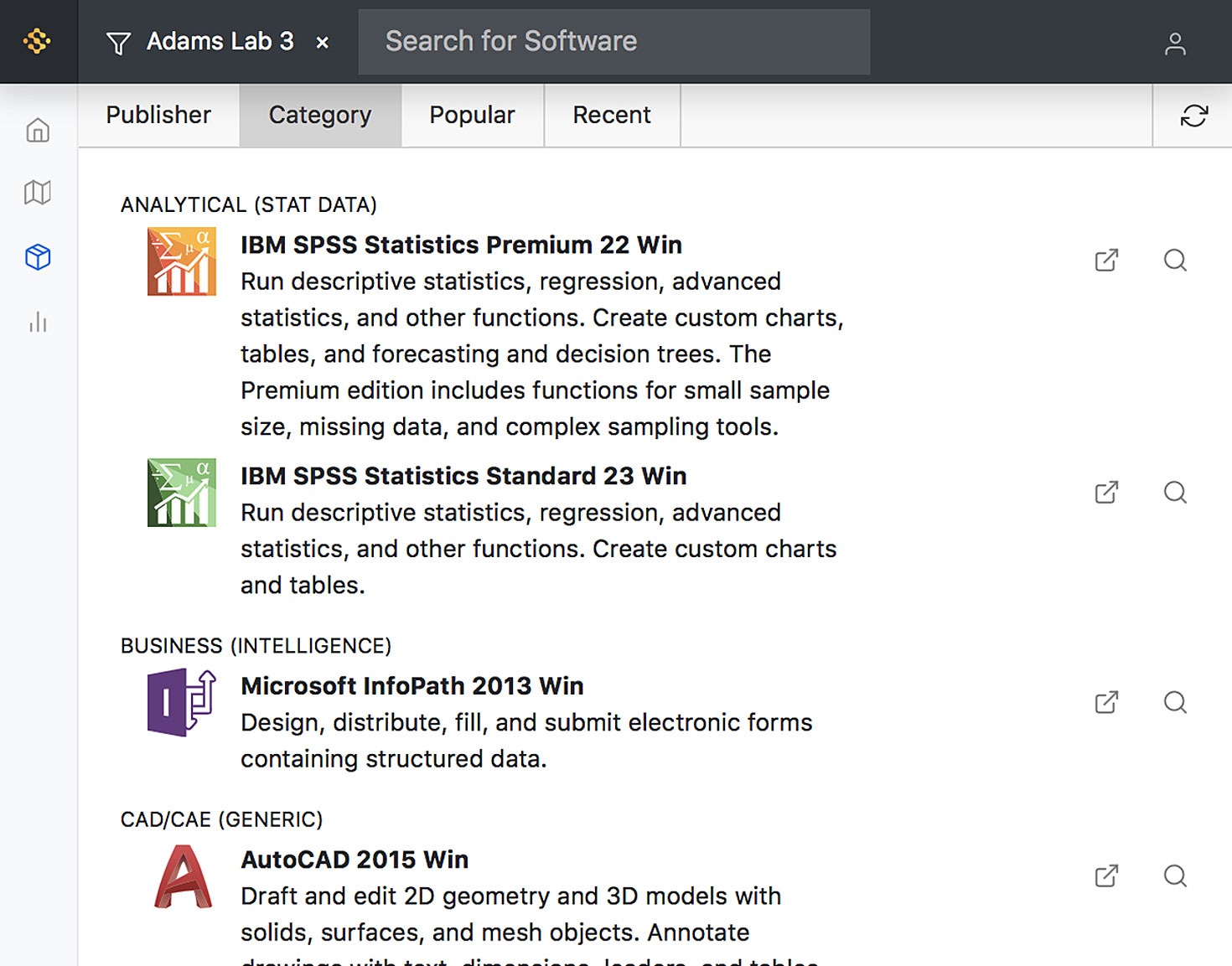
Task: Click magnifier icon for Microsoft InfoPath 2013
Action: pos(1175,702)
